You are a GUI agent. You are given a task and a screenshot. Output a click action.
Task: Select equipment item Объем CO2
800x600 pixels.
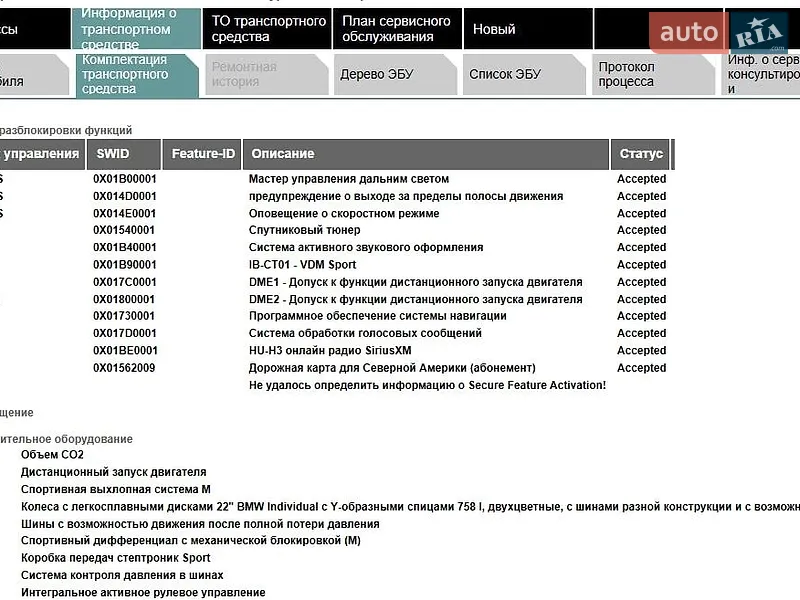pyautogui.click(x=52, y=455)
